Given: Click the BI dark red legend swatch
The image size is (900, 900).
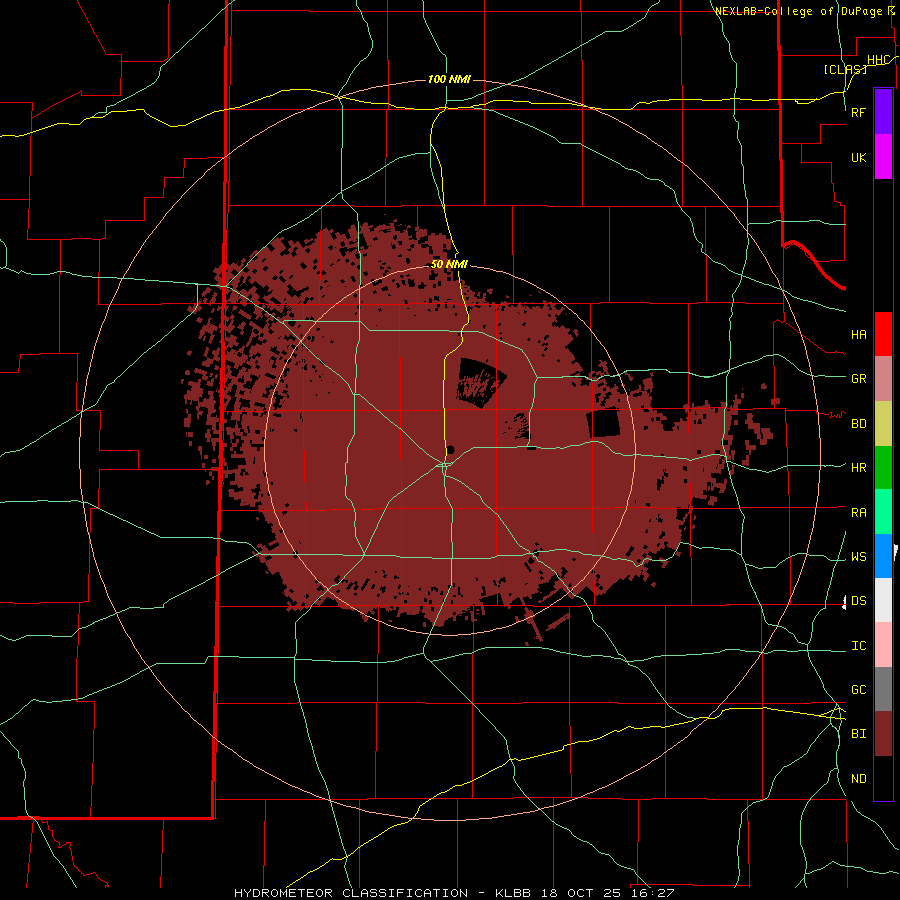Looking at the screenshot, I should pos(883,734).
